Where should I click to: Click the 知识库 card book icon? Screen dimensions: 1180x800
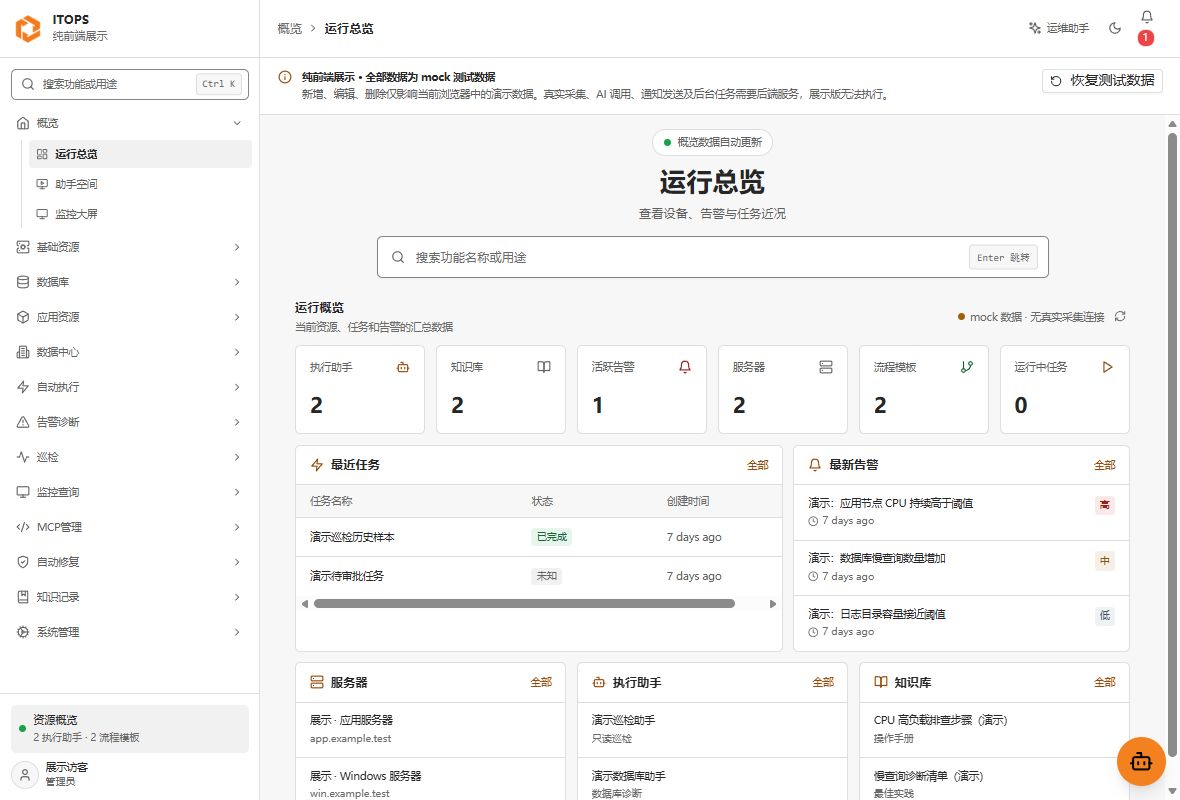point(543,367)
